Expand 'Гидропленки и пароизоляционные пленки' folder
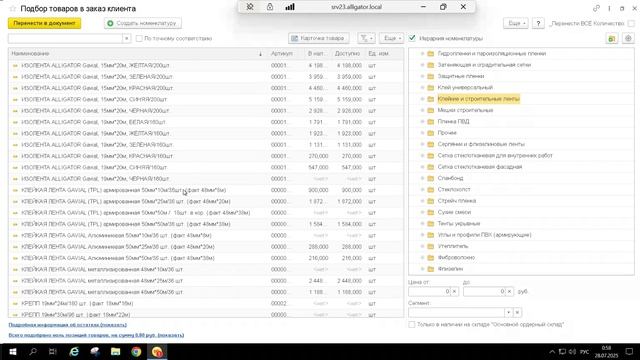Viewport: 640px width, 360px height. (422, 53)
